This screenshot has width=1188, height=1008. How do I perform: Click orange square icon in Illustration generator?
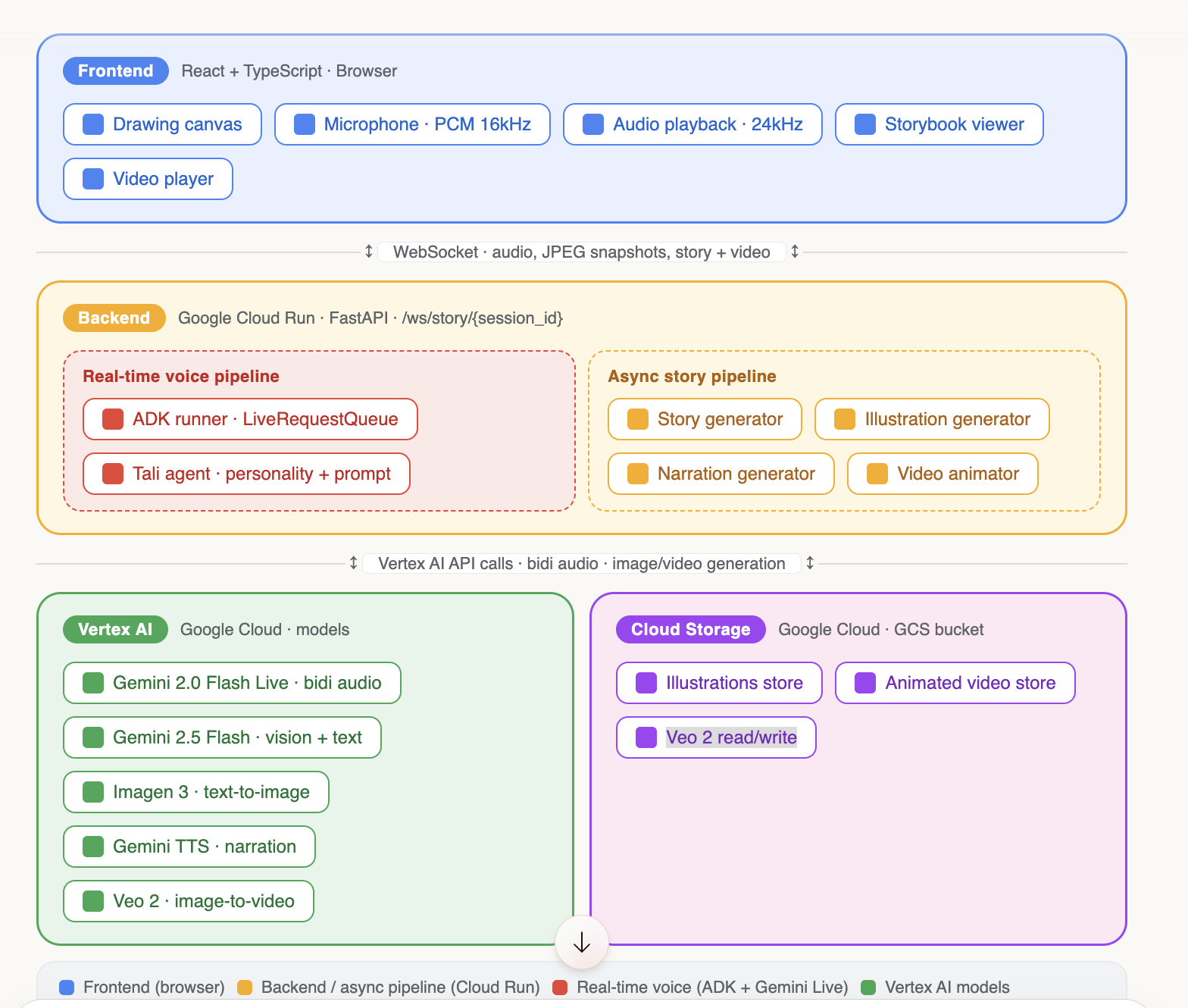pyautogui.click(x=845, y=419)
